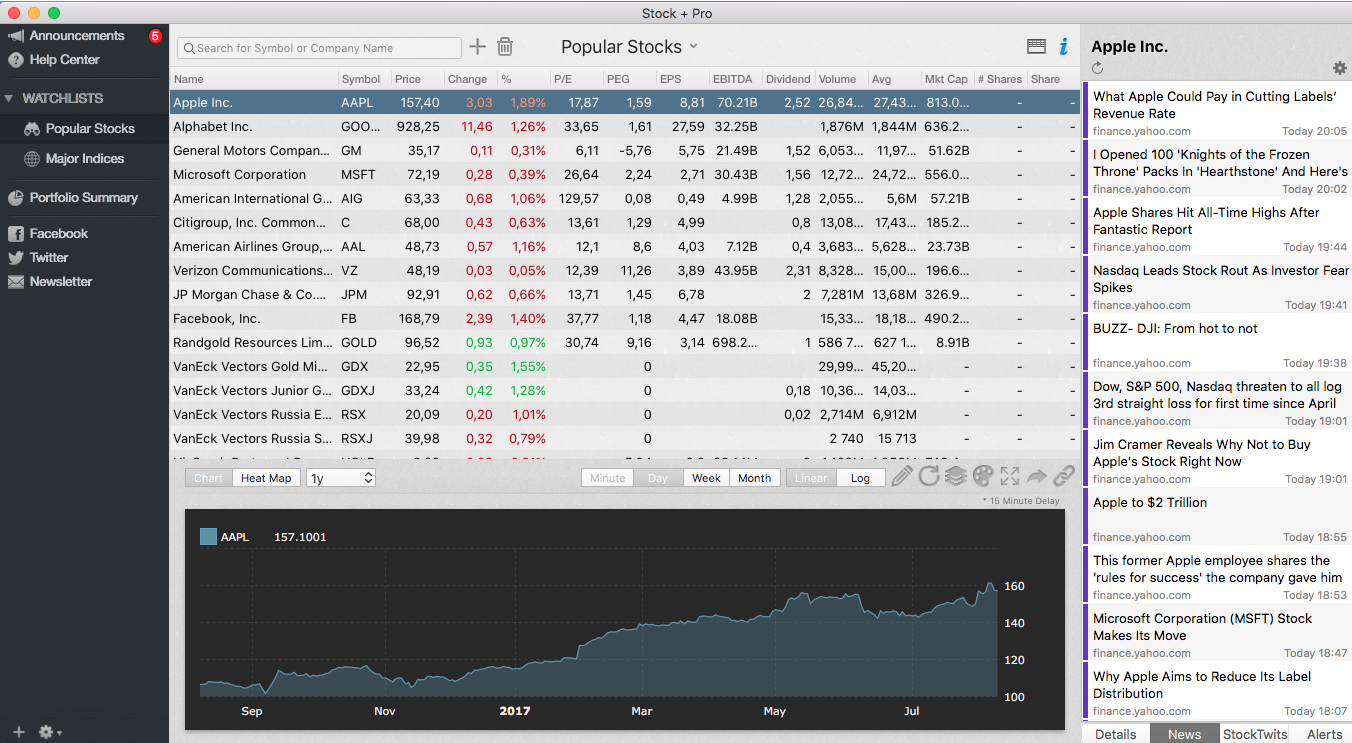This screenshot has height=743, width=1352.
Task: Select the VanEck Vectors Gold GDX row
Action: 625,367
